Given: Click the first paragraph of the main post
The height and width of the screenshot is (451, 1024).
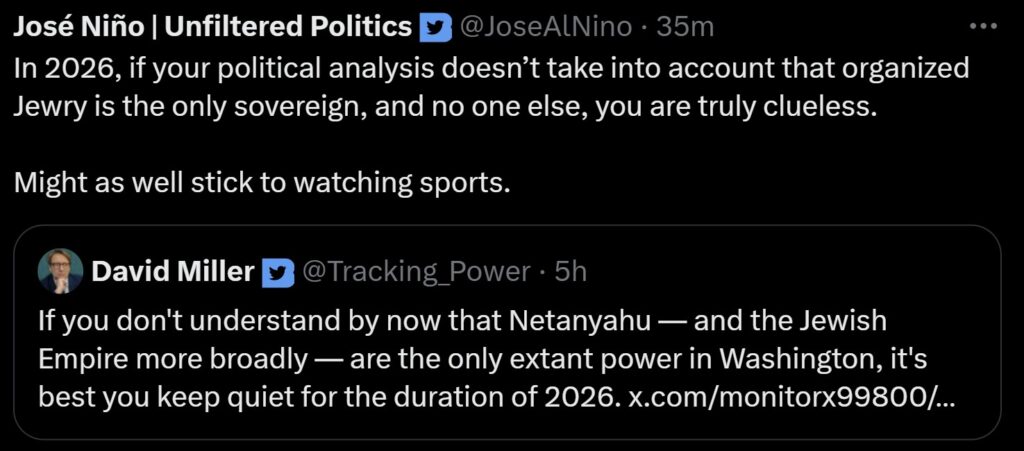Looking at the screenshot, I should (x=490, y=87).
